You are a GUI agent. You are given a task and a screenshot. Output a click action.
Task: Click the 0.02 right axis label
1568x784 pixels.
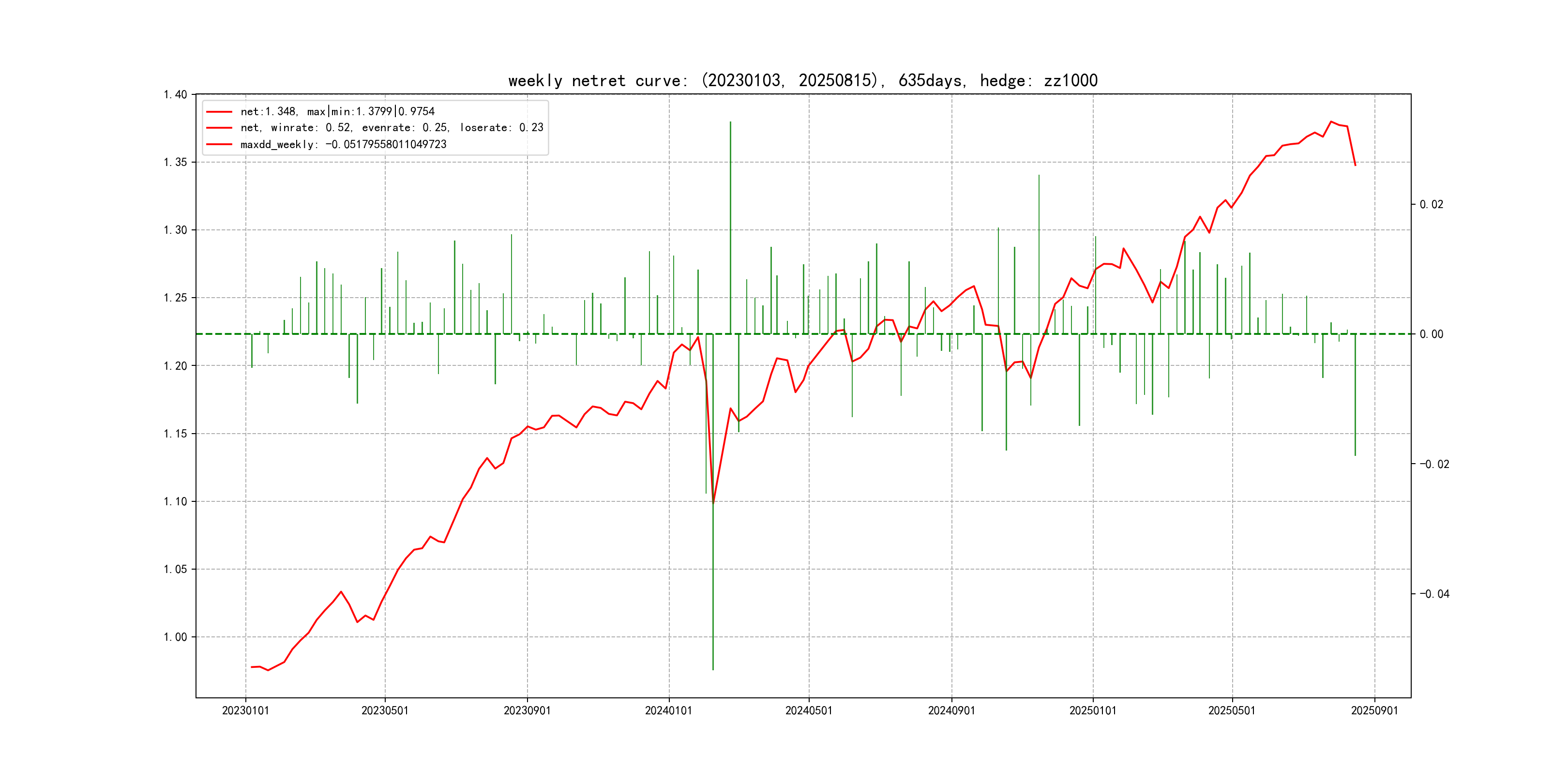(x=1431, y=205)
